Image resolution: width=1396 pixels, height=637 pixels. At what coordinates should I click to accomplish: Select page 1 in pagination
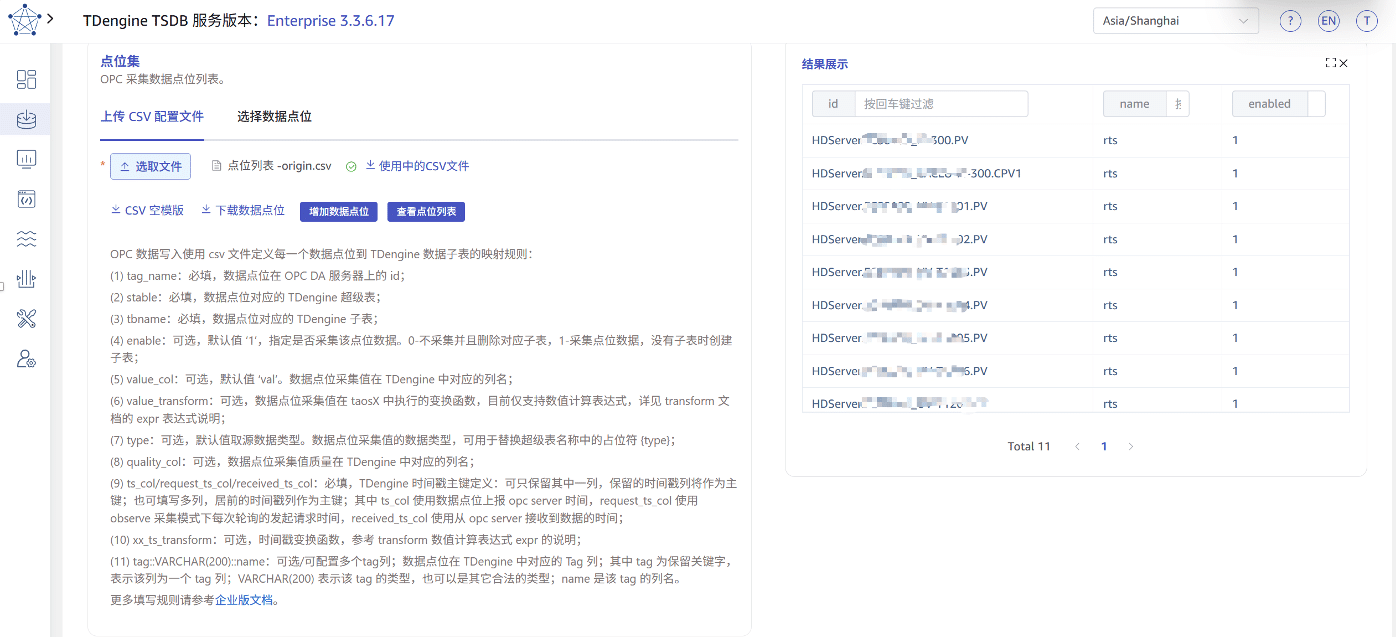click(1104, 447)
